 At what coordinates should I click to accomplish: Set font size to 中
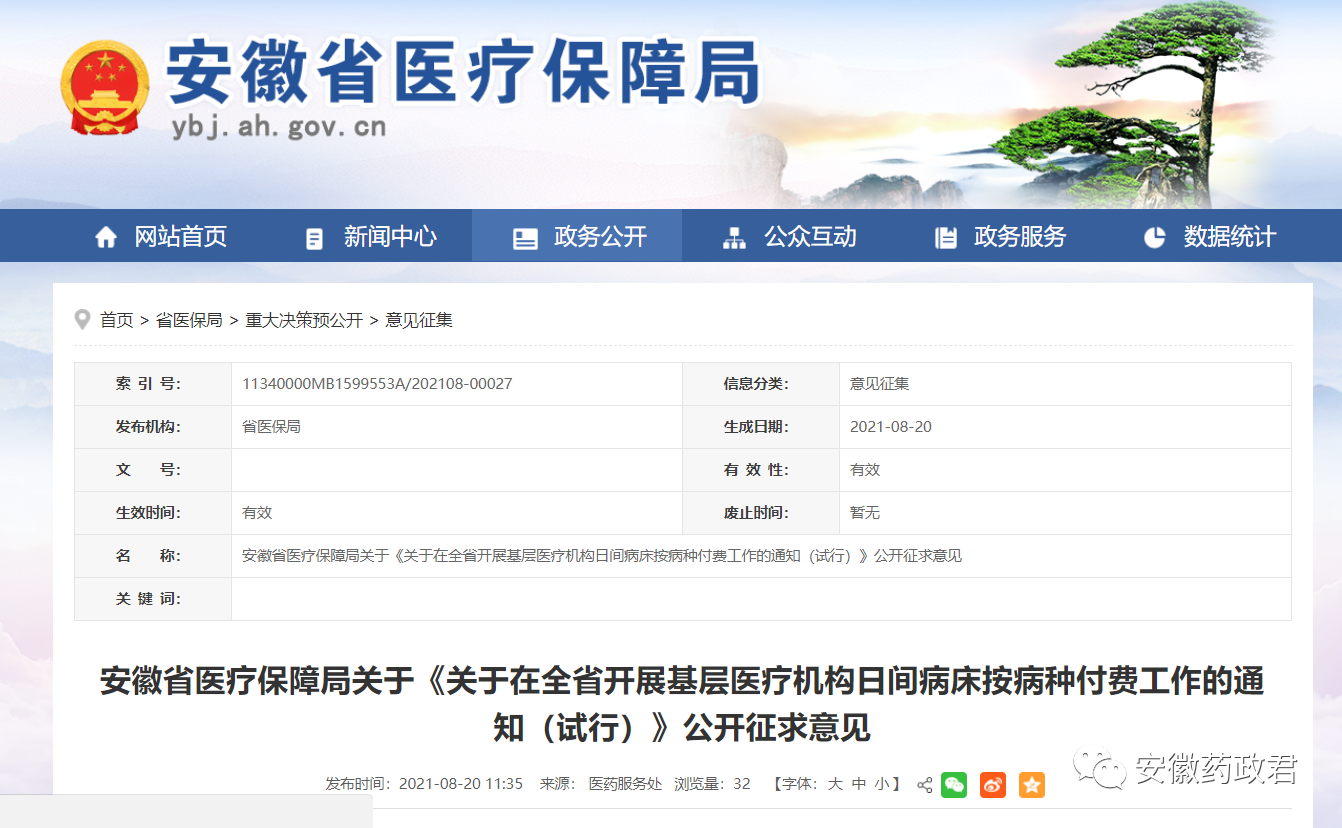858,784
